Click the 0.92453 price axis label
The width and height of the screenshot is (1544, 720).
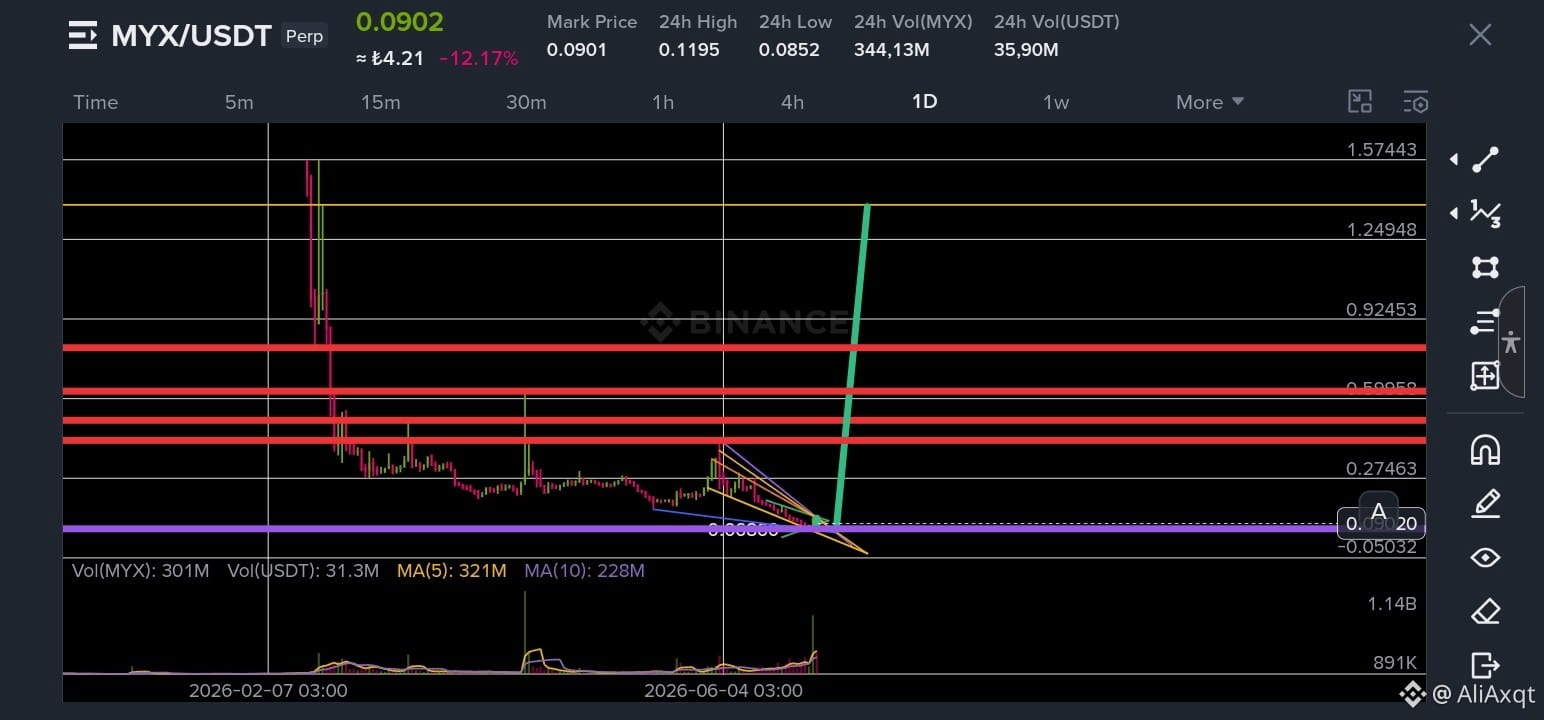click(x=1382, y=310)
